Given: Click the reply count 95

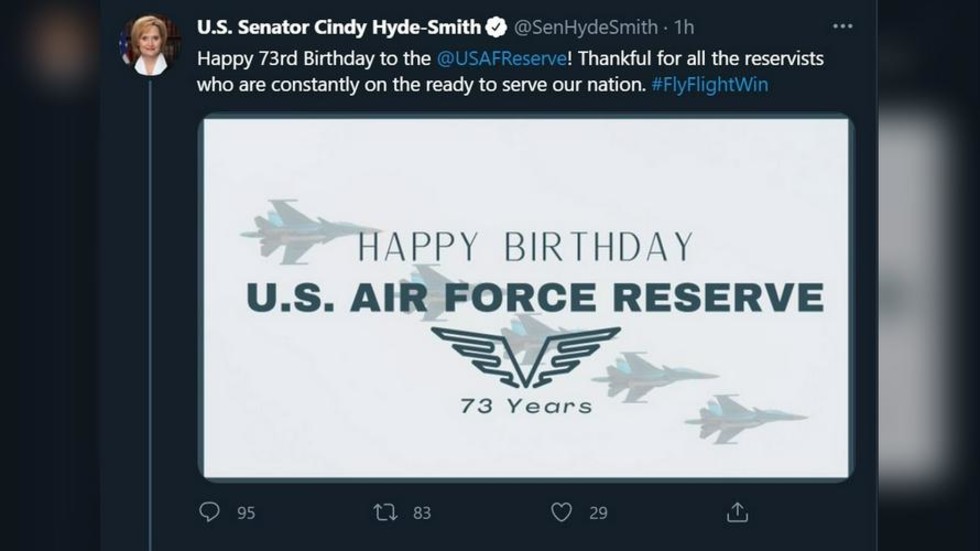Looking at the screenshot, I should tap(246, 513).
